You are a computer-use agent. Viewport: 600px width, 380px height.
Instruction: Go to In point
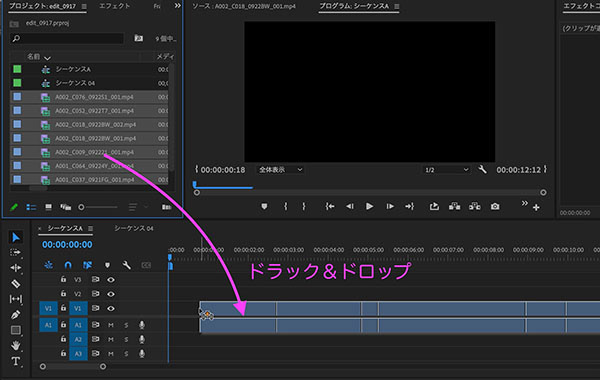[x=330, y=207]
